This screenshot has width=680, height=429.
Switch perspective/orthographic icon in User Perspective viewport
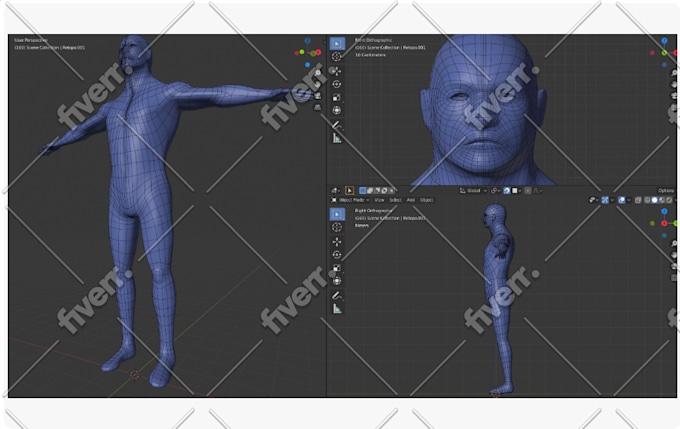click(x=318, y=107)
